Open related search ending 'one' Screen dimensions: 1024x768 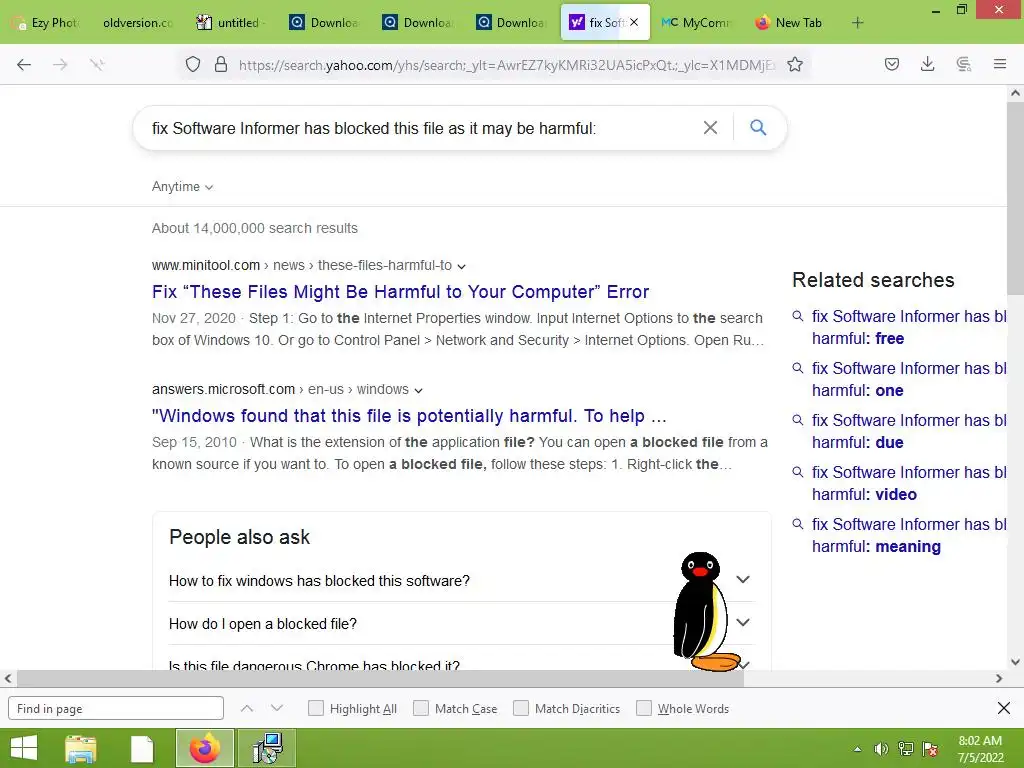pos(908,379)
